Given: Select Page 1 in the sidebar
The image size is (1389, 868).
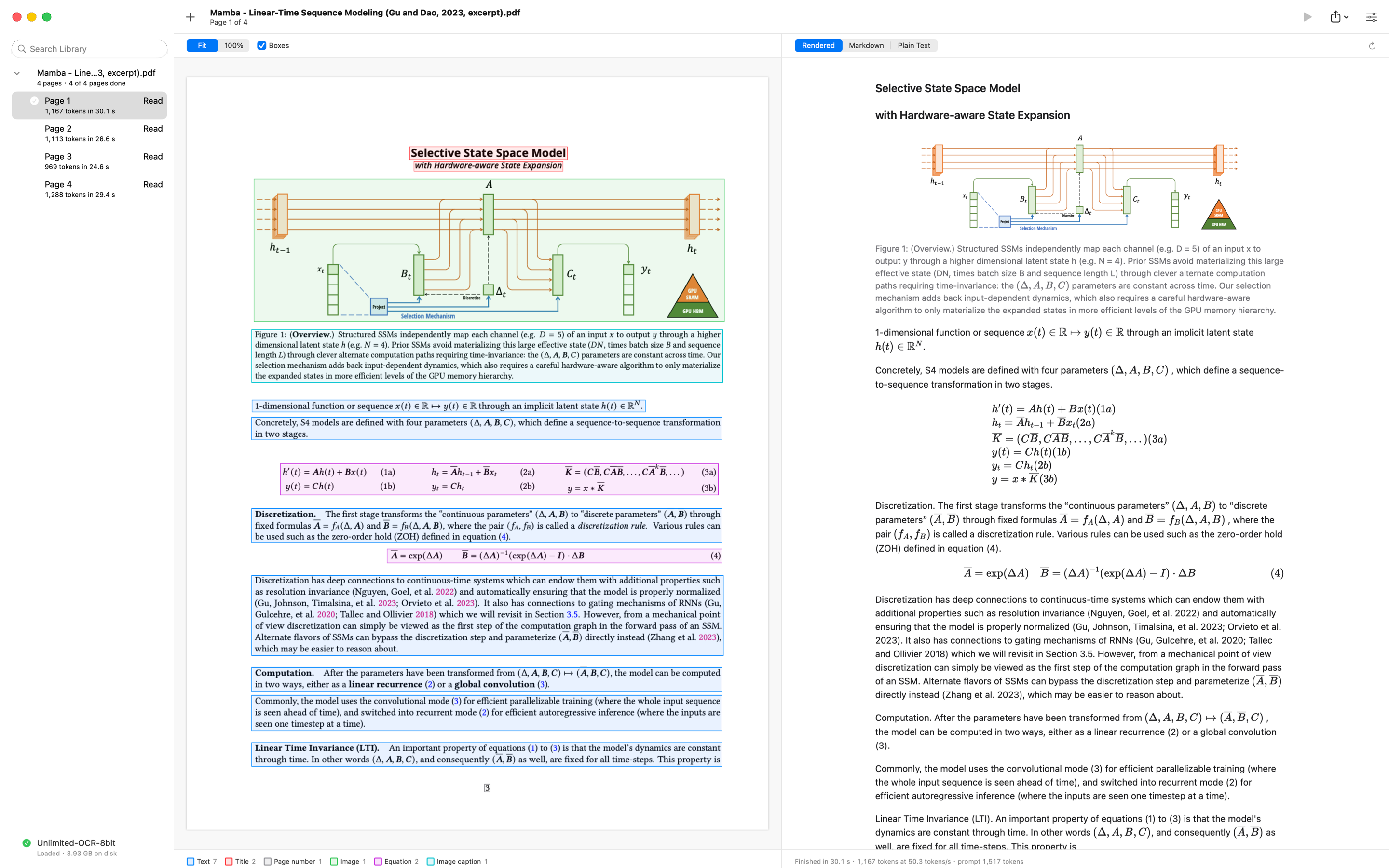Looking at the screenshot, I should pos(90,106).
